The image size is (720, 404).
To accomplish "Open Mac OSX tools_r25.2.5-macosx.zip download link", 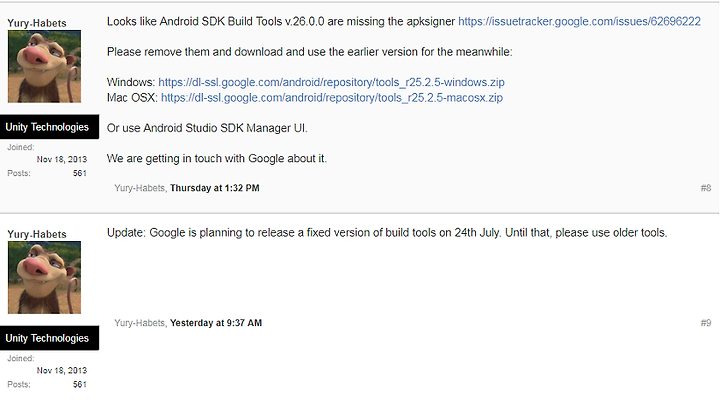I will click(332, 98).
